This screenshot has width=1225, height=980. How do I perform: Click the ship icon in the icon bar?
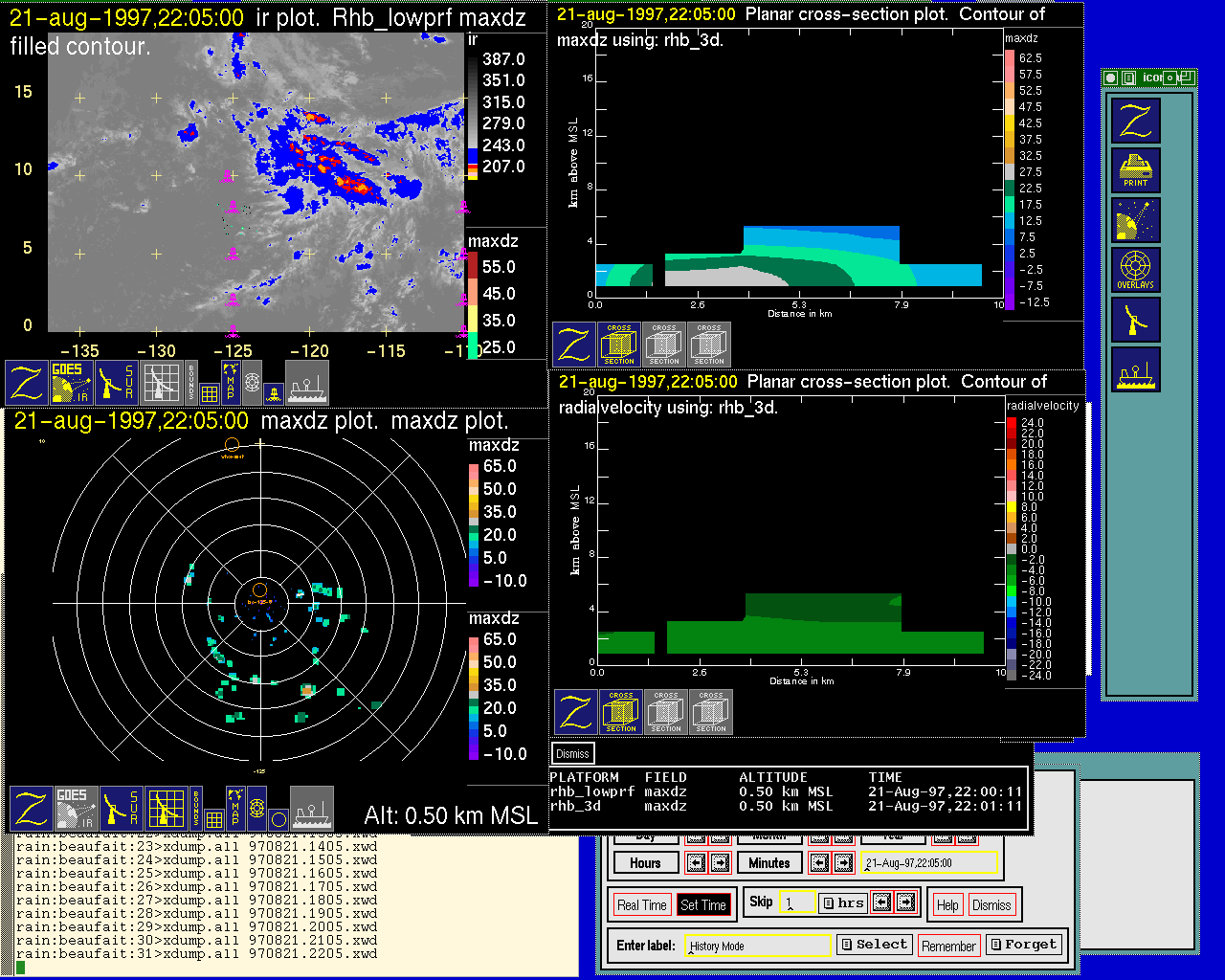click(1135, 369)
